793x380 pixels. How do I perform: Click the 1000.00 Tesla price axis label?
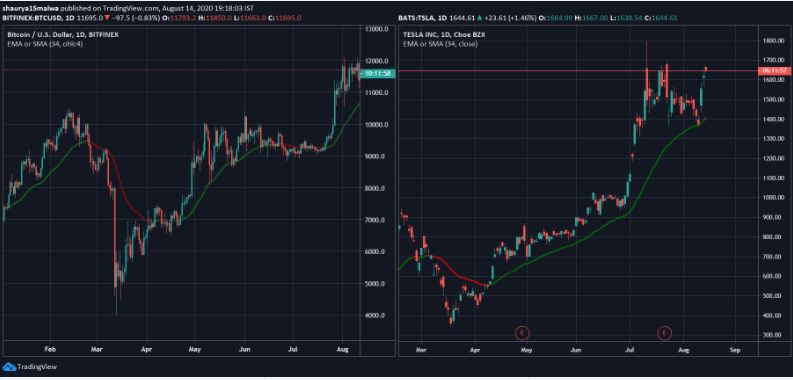pyautogui.click(x=774, y=198)
